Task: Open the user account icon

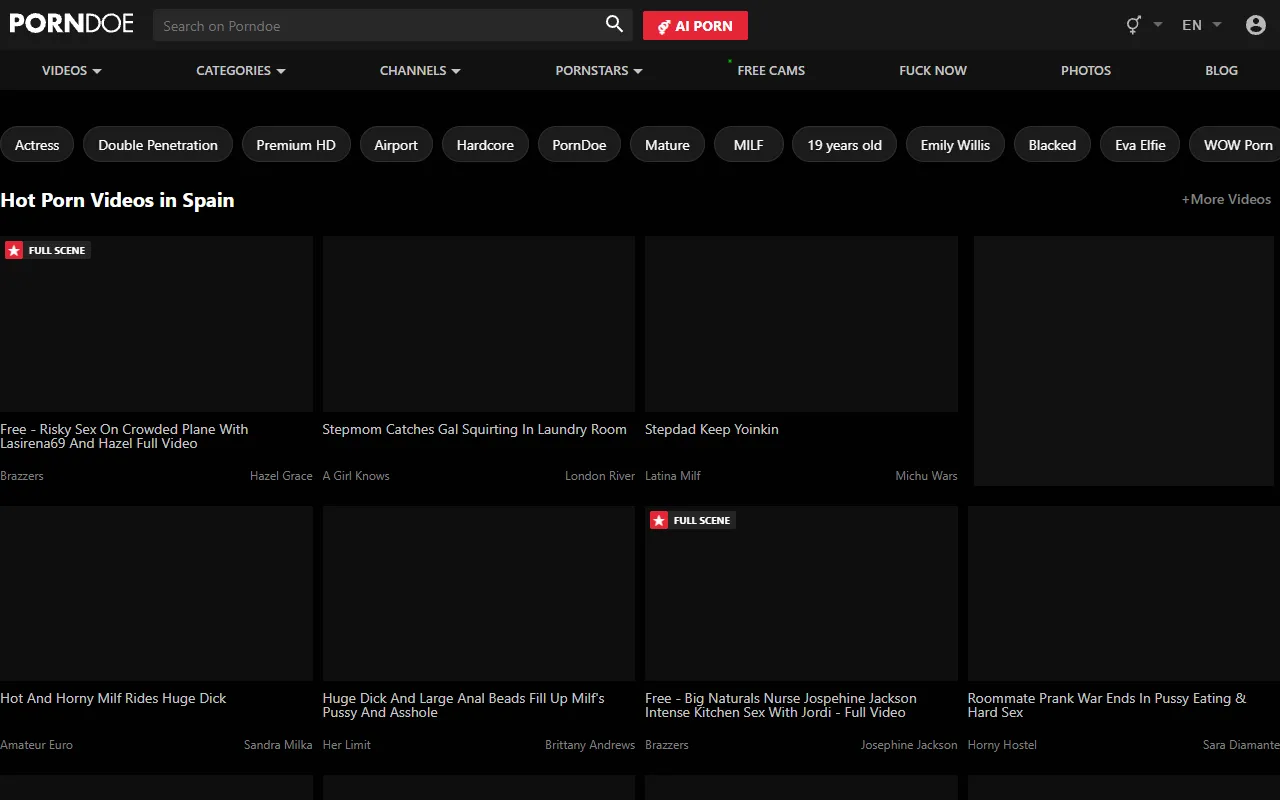Action: pyautogui.click(x=1256, y=25)
